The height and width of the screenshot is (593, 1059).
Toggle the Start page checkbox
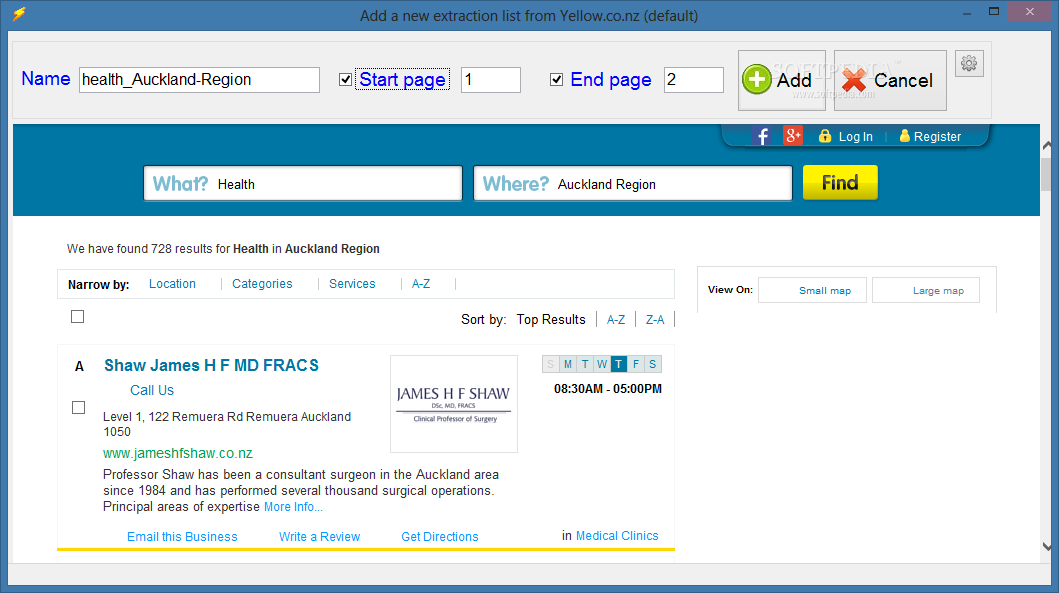[x=345, y=80]
